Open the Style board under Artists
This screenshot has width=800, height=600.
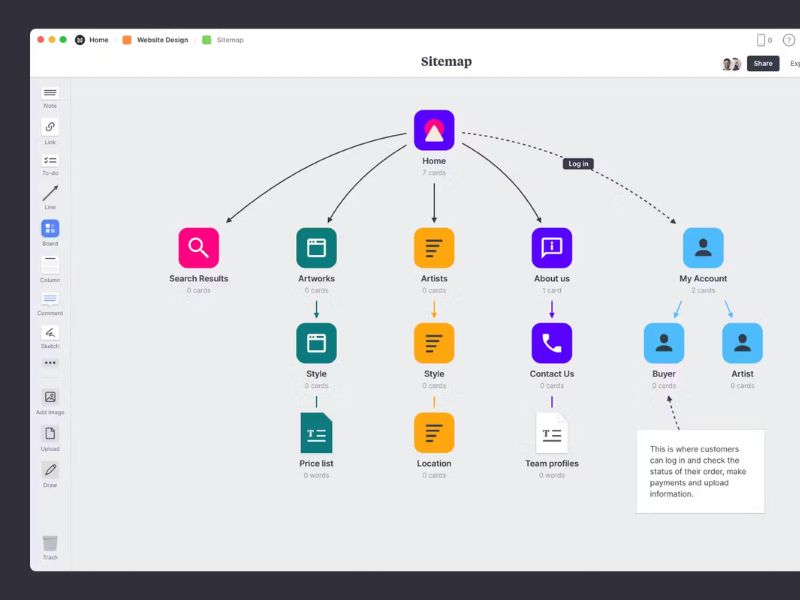tap(434, 343)
